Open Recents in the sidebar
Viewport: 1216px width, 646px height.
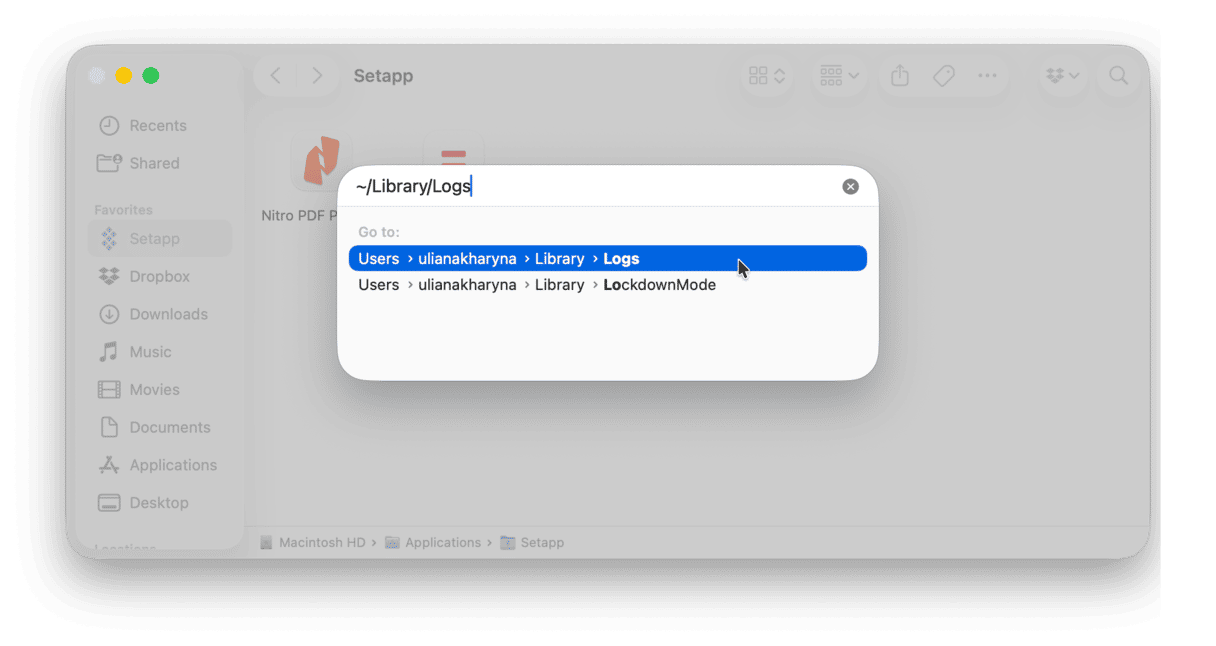point(158,126)
